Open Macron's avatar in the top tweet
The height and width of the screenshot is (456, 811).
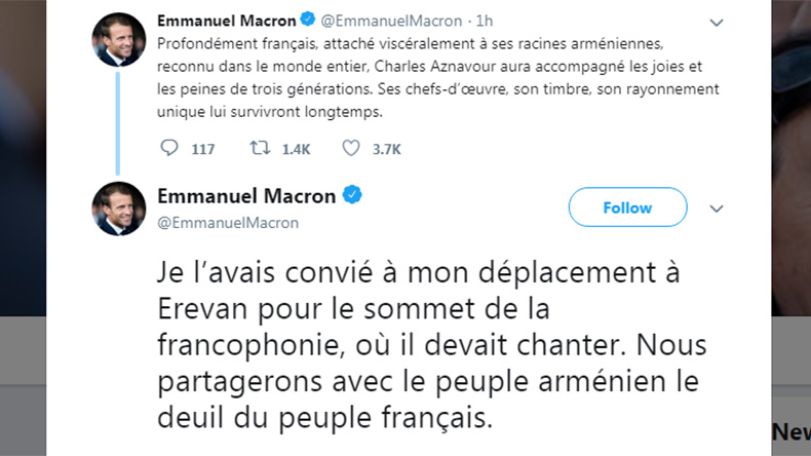(x=118, y=39)
